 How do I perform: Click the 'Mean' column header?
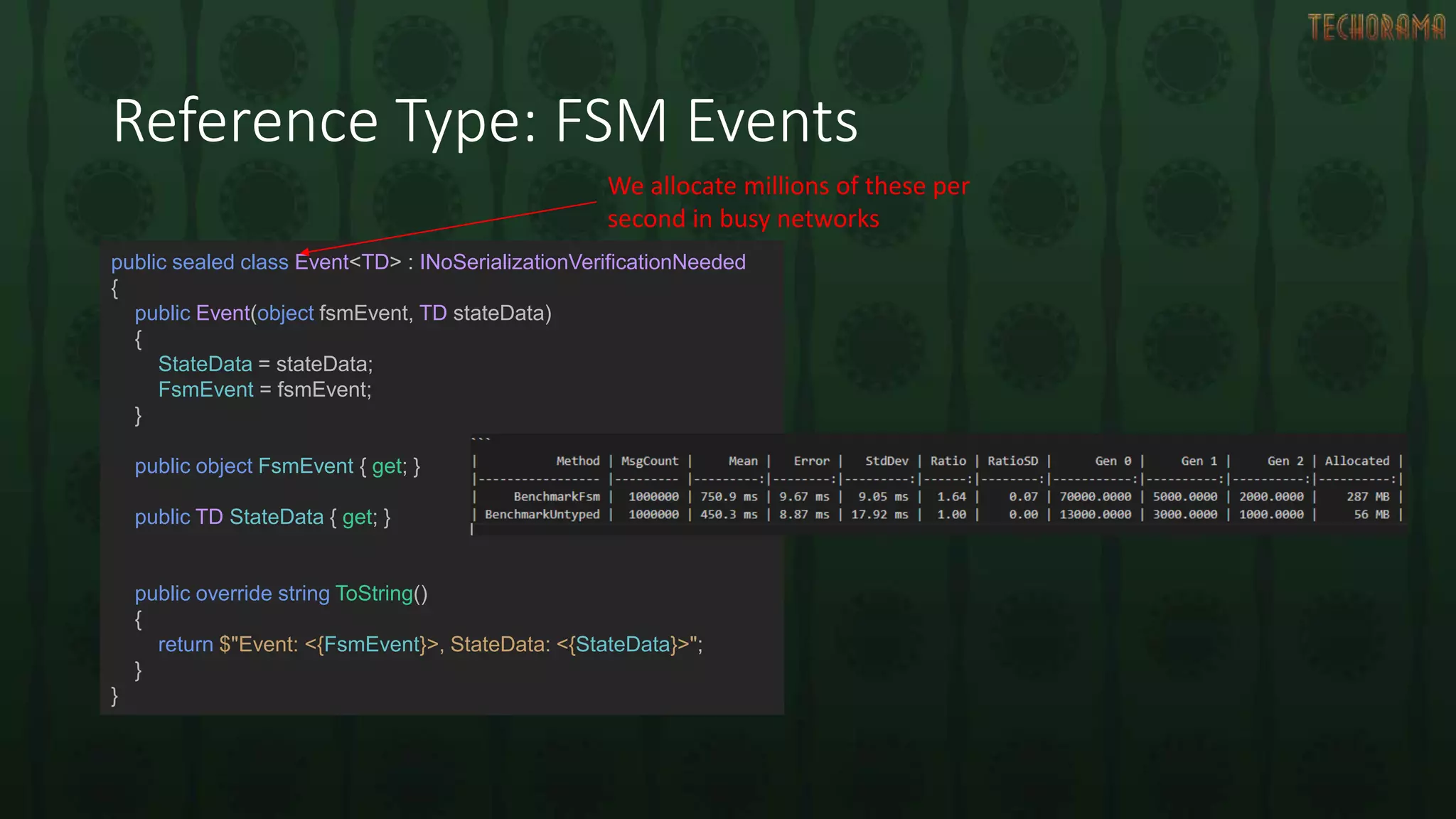pyautogui.click(x=743, y=461)
